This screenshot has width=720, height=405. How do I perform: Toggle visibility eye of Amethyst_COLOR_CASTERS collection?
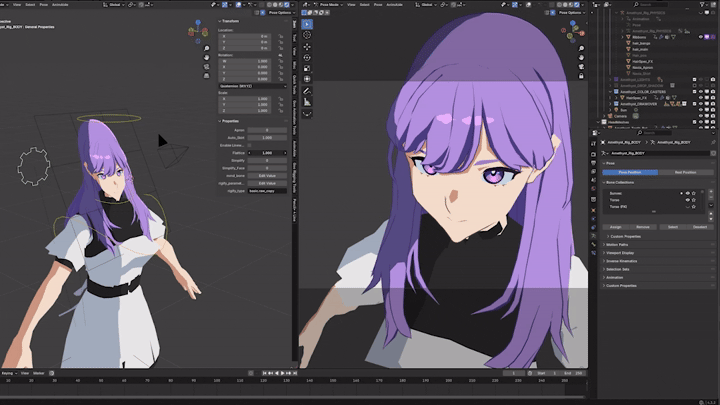pyautogui.click(x=701, y=92)
